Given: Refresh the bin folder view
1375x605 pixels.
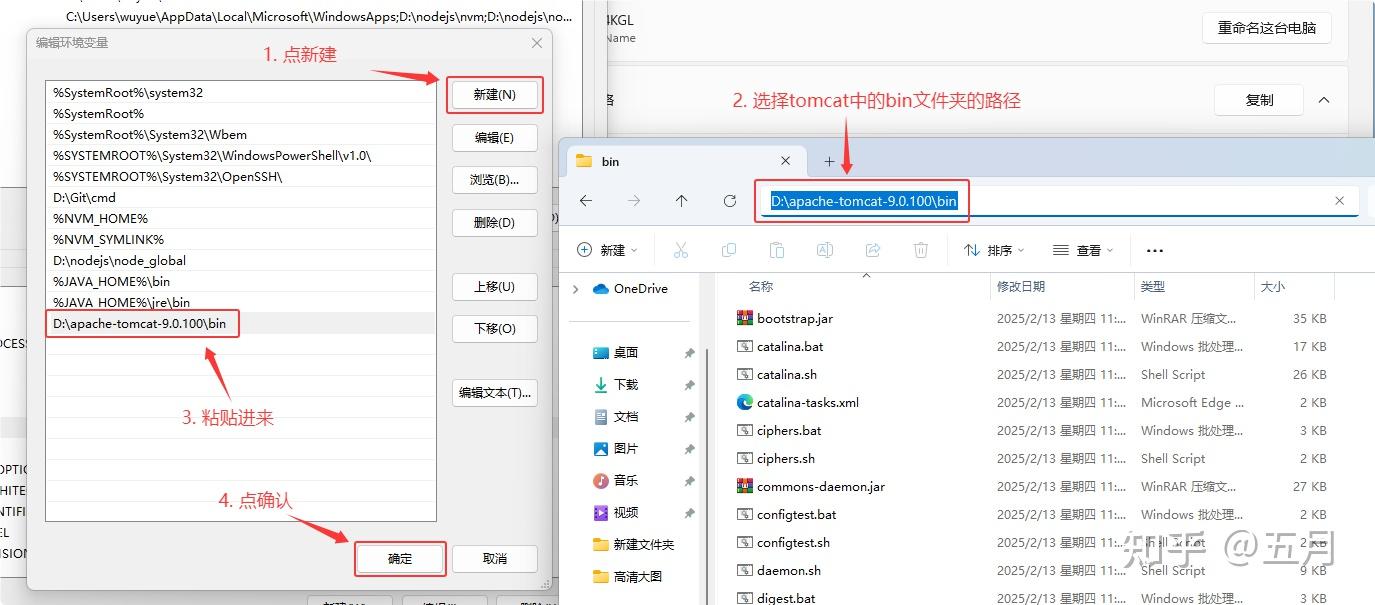Looking at the screenshot, I should click(729, 200).
